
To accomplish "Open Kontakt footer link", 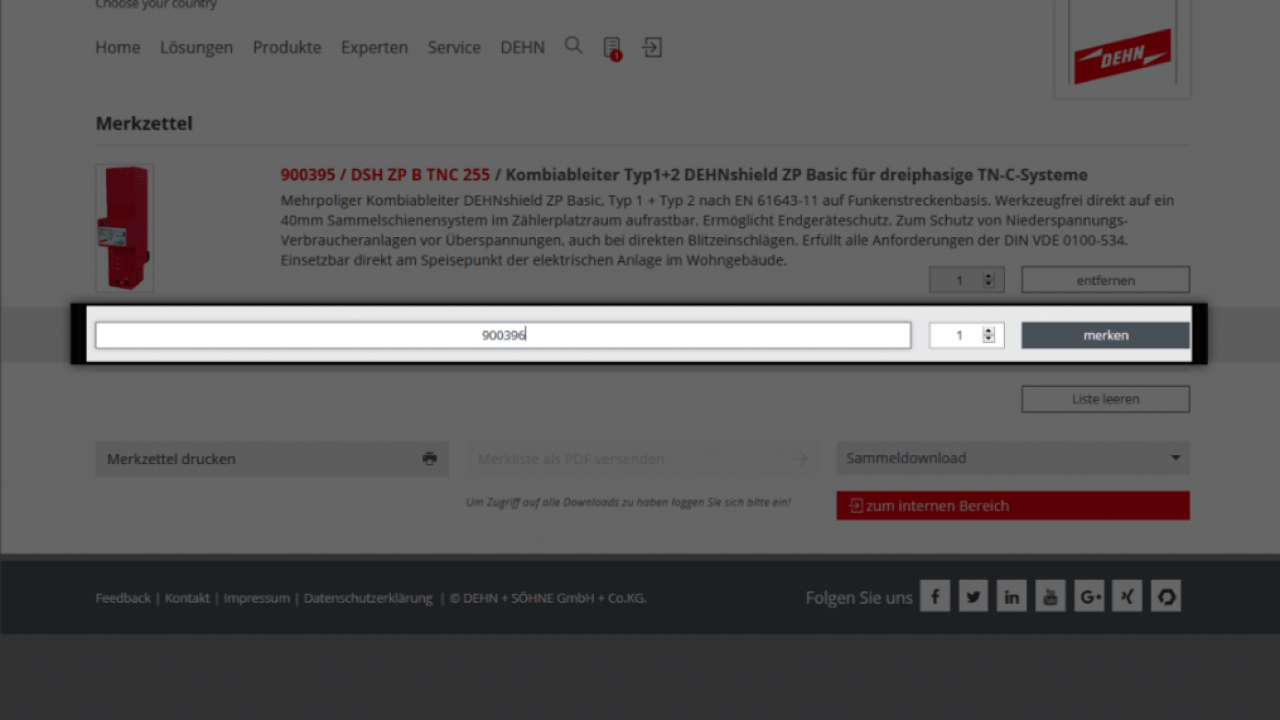I will click(187, 598).
